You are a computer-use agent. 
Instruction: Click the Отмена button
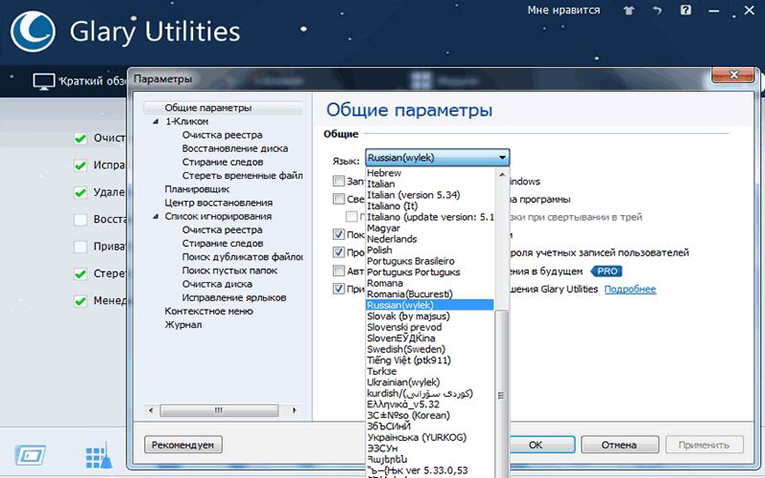pyautogui.click(x=619, y=445)
